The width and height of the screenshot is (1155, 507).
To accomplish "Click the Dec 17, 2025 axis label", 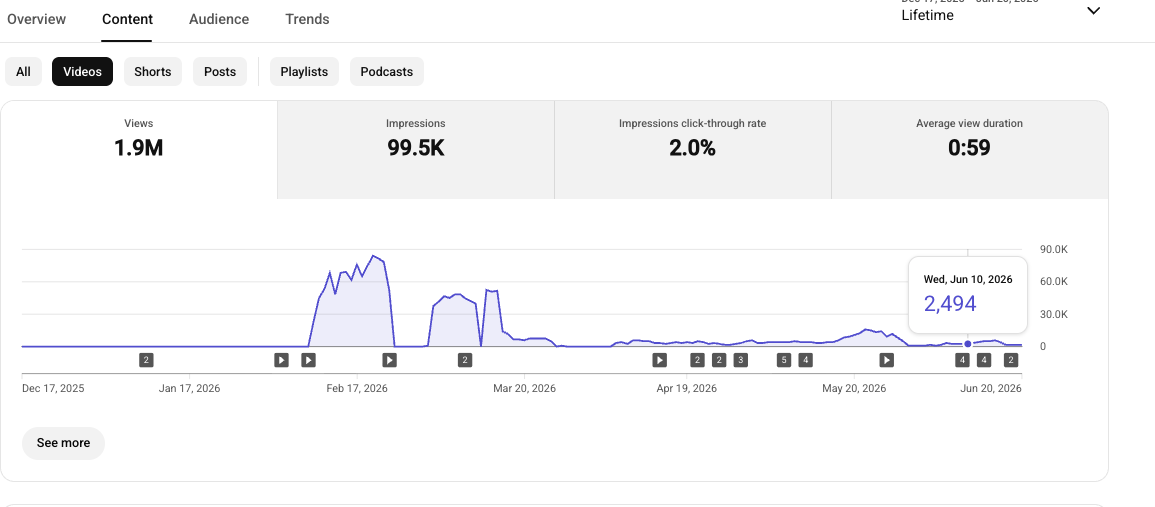I will coord(53,388).
